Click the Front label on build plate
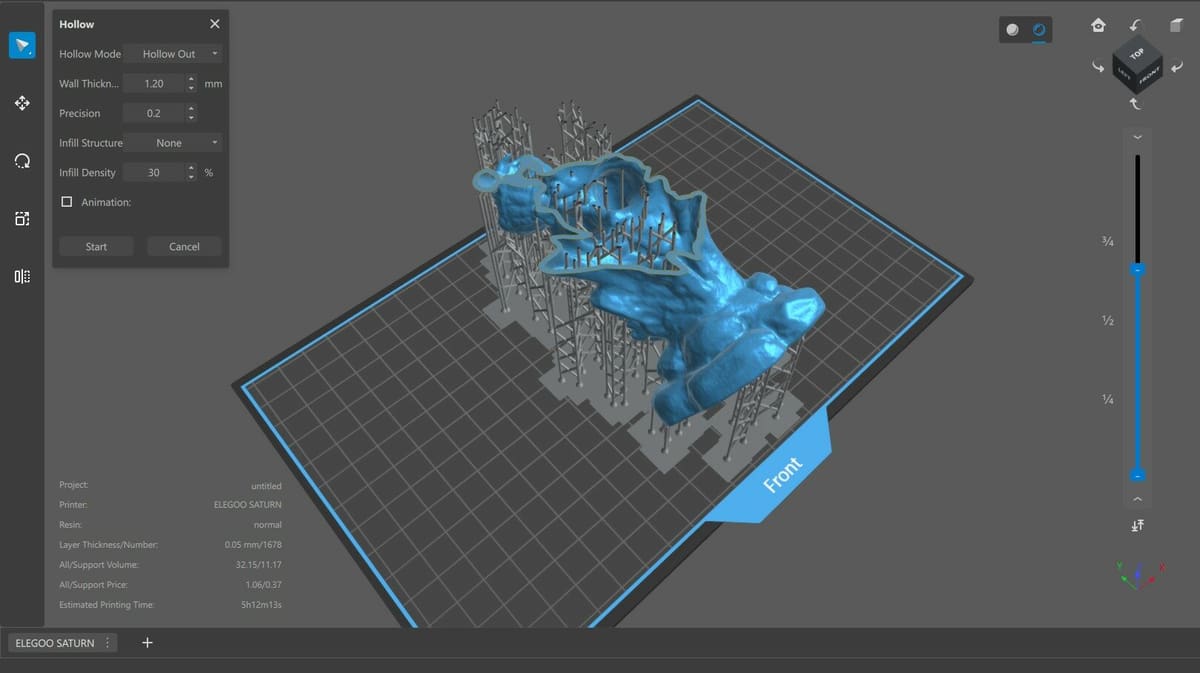Viewport: 1200px width, 673px height. click(x=782, y=476)
